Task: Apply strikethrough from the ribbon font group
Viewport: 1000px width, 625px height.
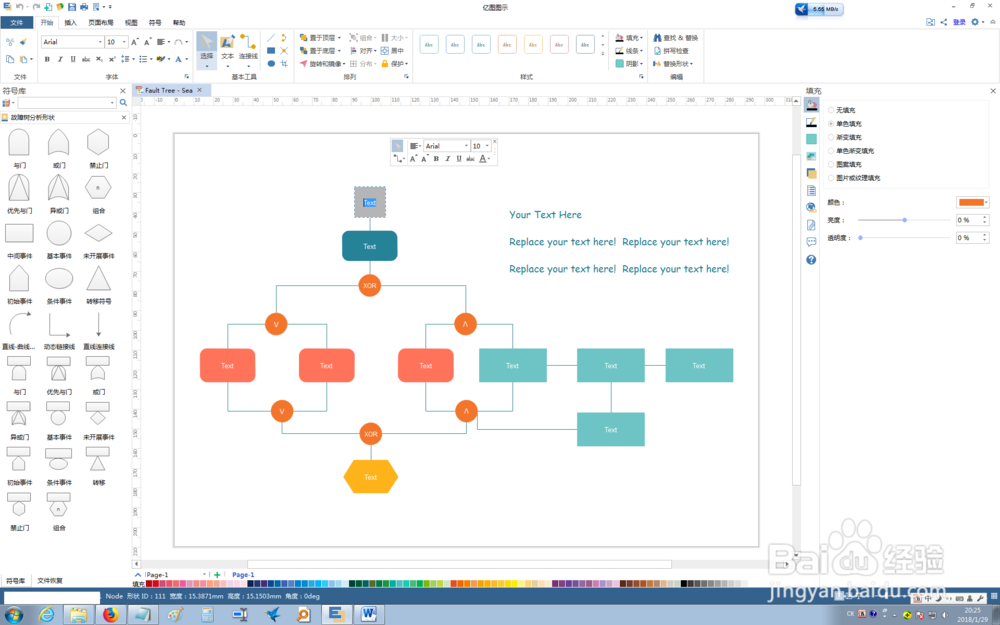Action: pyautogui.click(x=86, y=59)
